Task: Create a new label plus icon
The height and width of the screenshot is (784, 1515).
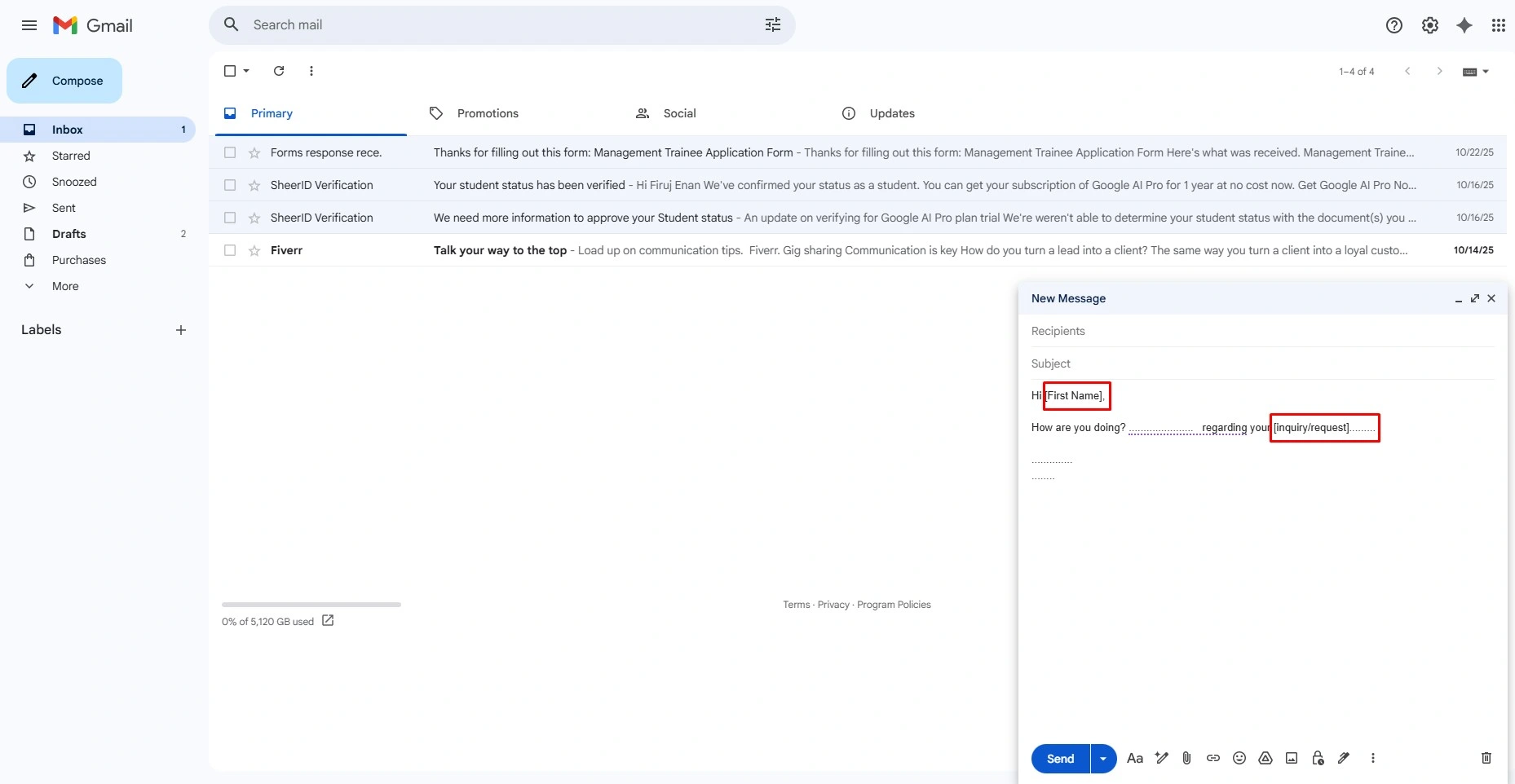Action: (181, 330)
